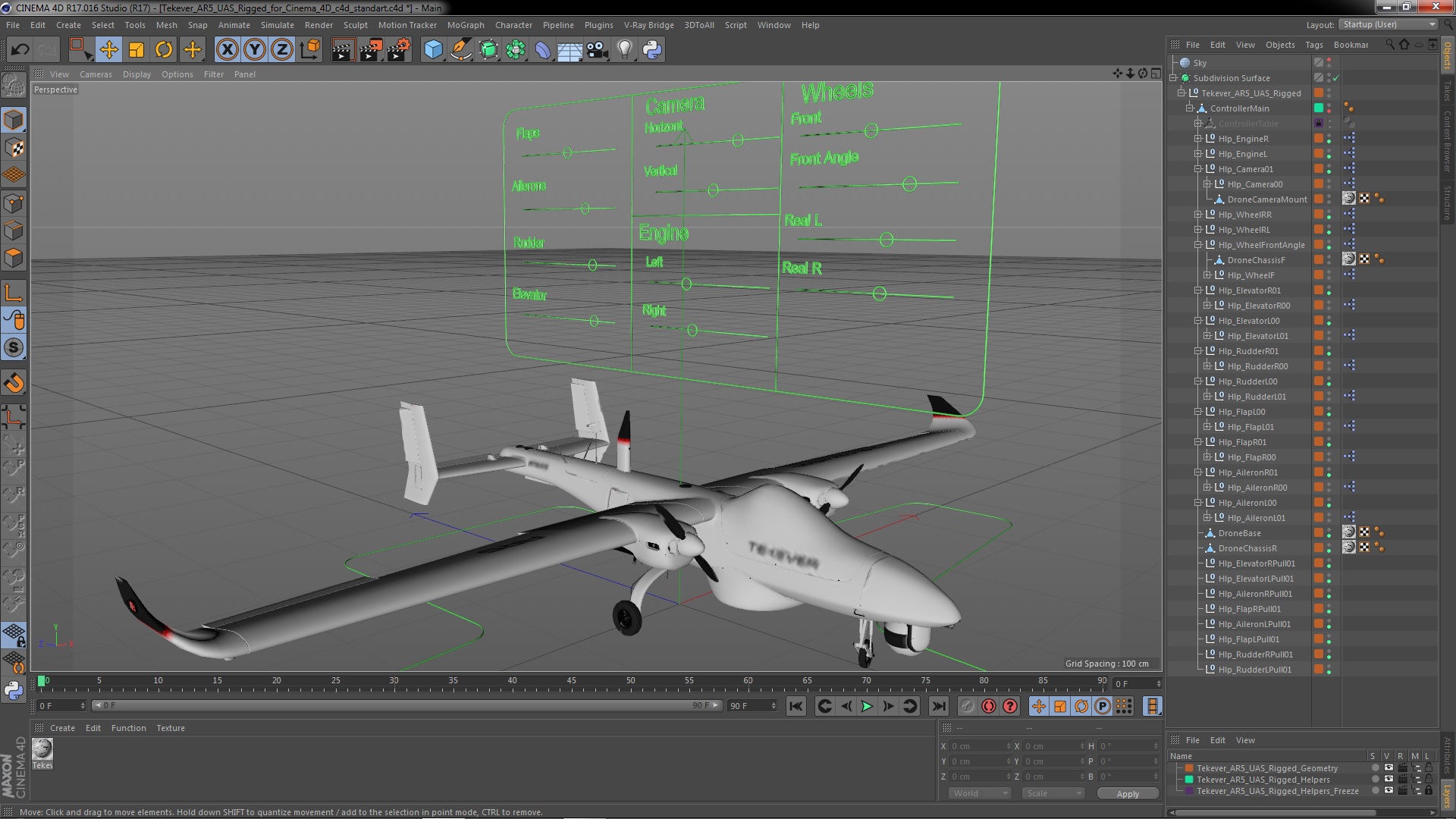
Task: Open the MoGraph menu
Action: pos(465,25)
